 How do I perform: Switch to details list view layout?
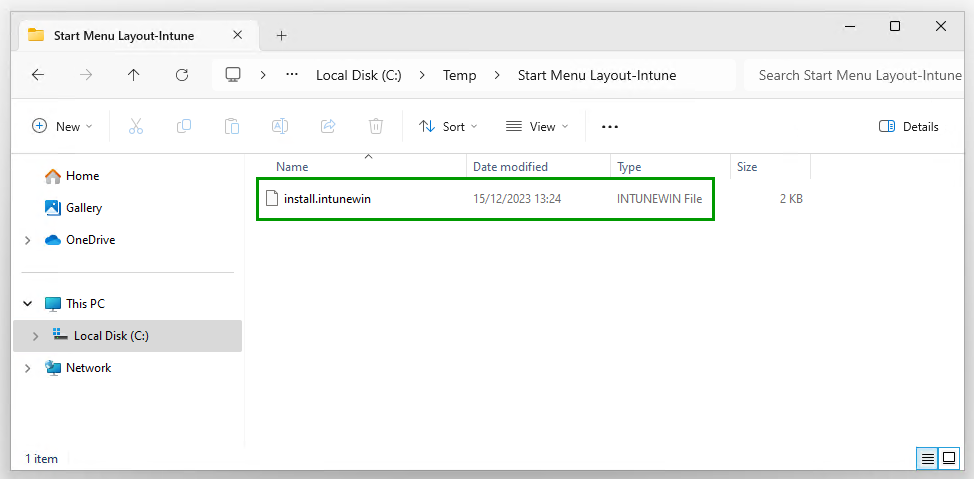tap(928, 458)
